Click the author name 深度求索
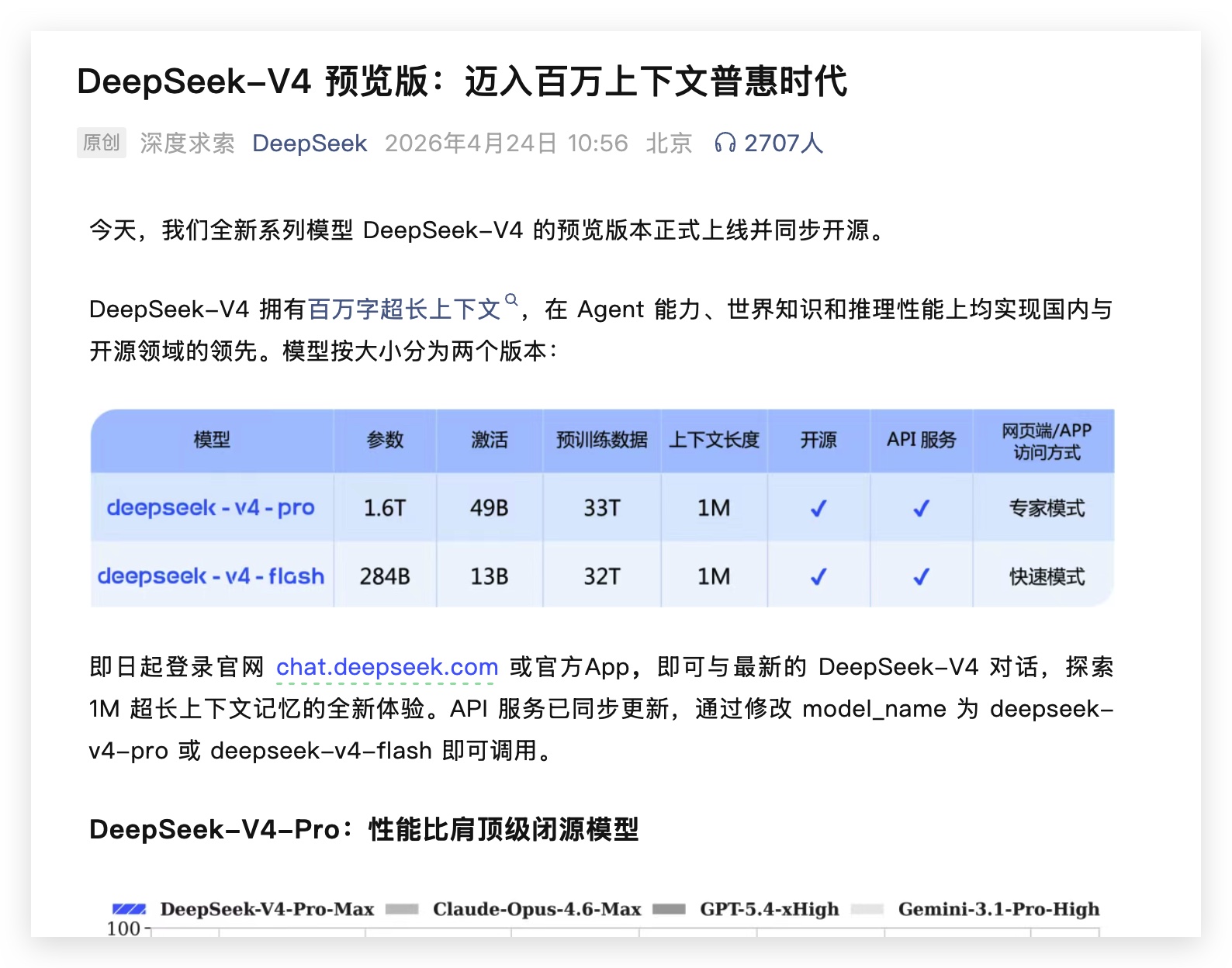The height and width of the screenshot is (968, 1232). pyautogui.click(x=187, y=143)
